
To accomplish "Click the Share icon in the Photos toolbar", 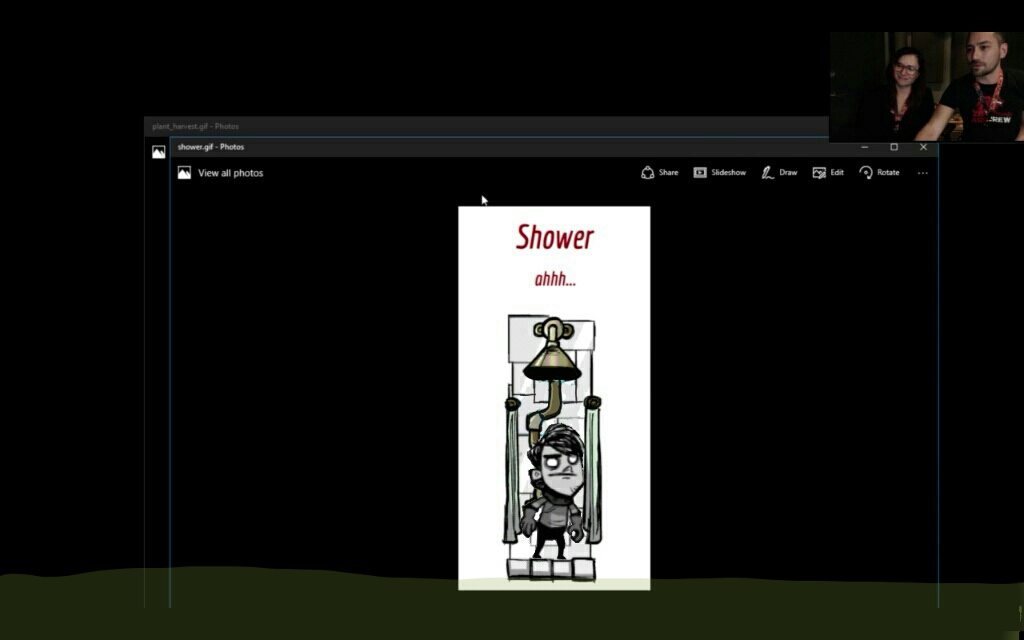I will 647,173.
